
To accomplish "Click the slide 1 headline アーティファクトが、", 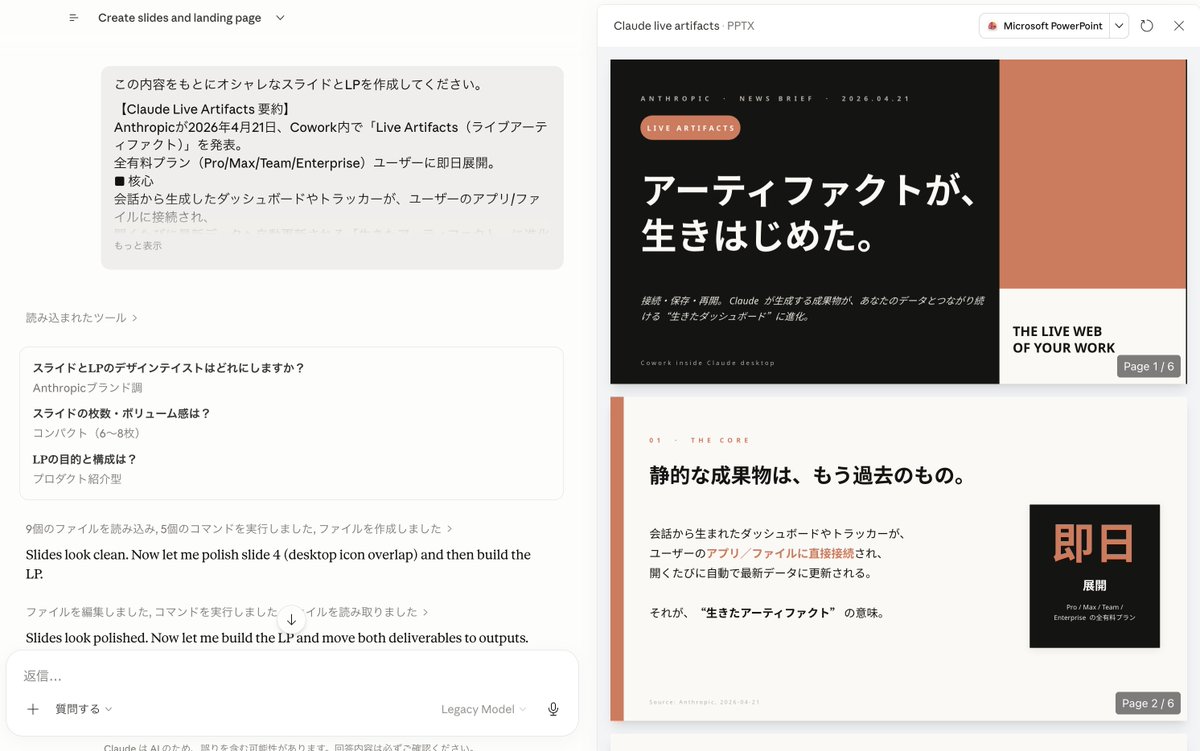I will (x=809, y=188).
